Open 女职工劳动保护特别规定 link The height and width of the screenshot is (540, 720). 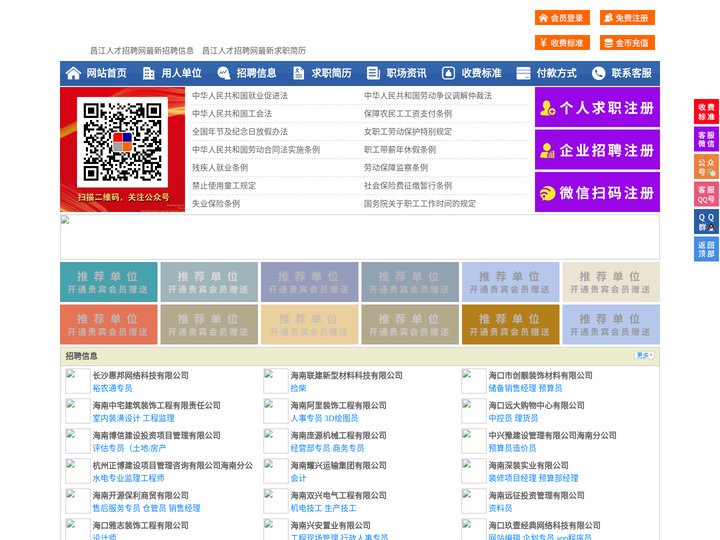[x=408, y=132]
